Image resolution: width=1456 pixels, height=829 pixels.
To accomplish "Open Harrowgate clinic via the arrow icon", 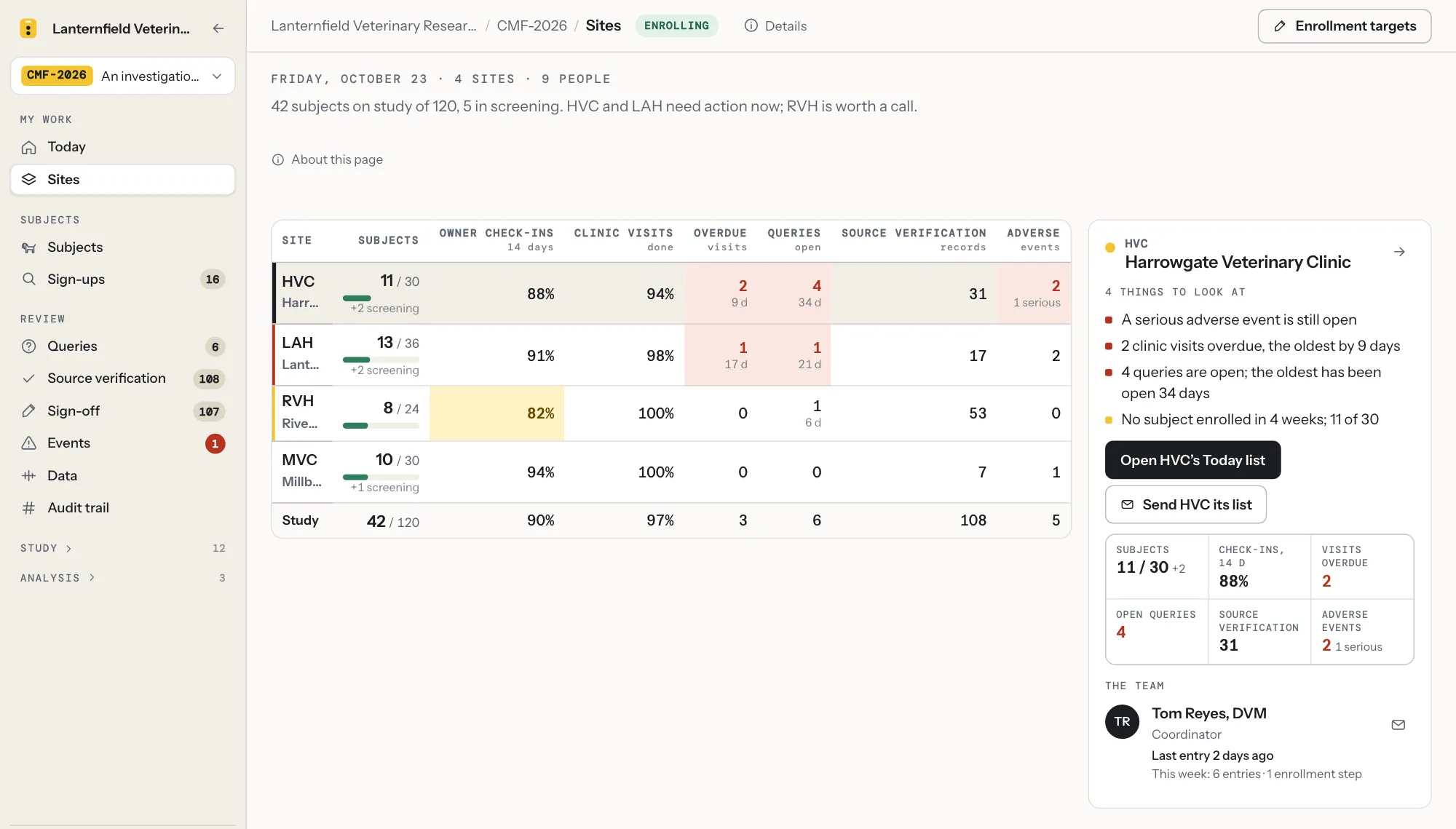I will [1399, 252].
